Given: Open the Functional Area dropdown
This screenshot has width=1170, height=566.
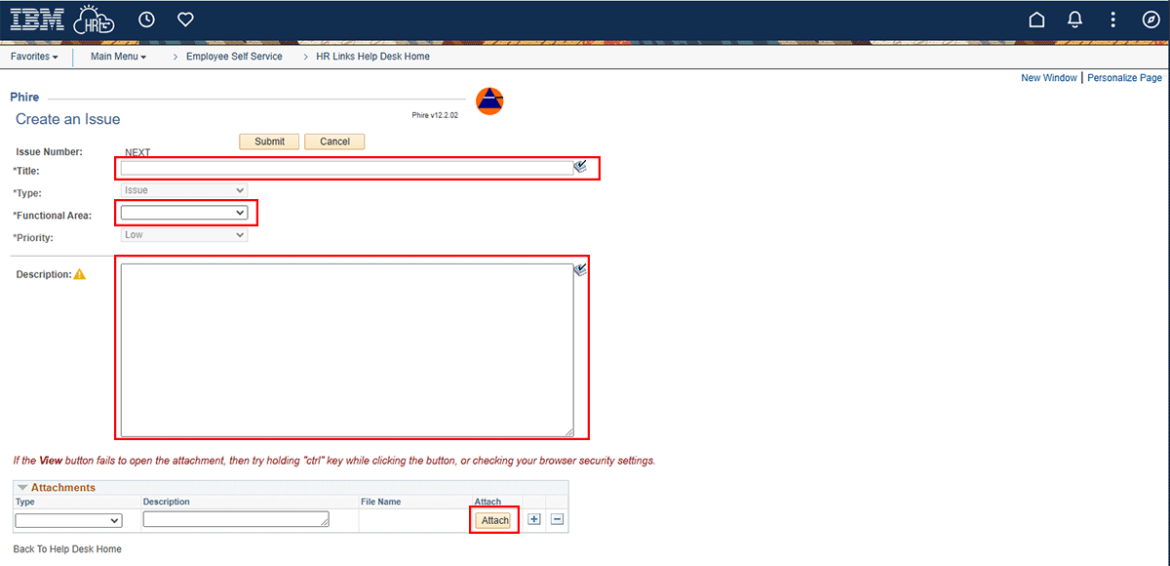Looking at the screenshot, I should (184, 212).
